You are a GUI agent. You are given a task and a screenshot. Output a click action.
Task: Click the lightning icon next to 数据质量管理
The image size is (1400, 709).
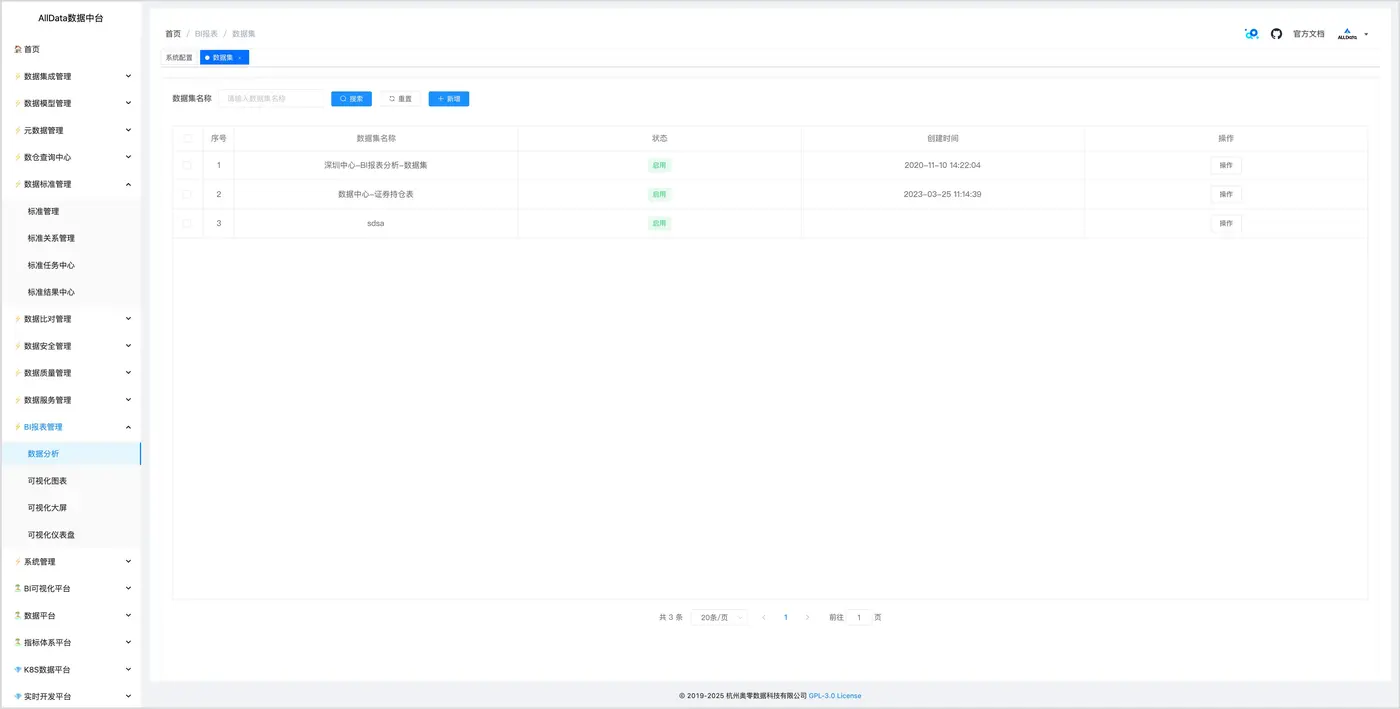(x=18, y=373)
